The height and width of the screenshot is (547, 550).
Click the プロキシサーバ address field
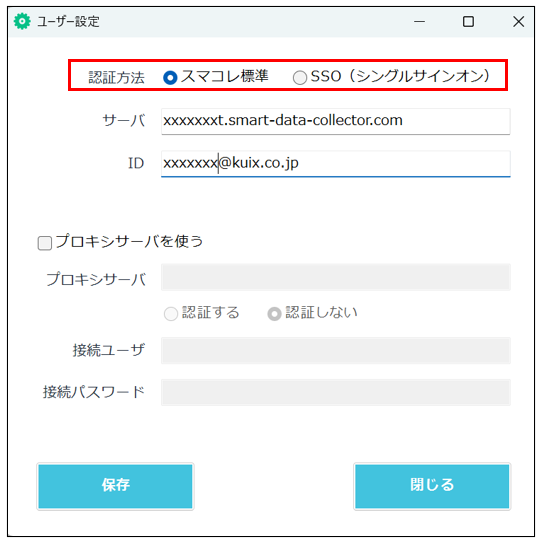[336, 277]
